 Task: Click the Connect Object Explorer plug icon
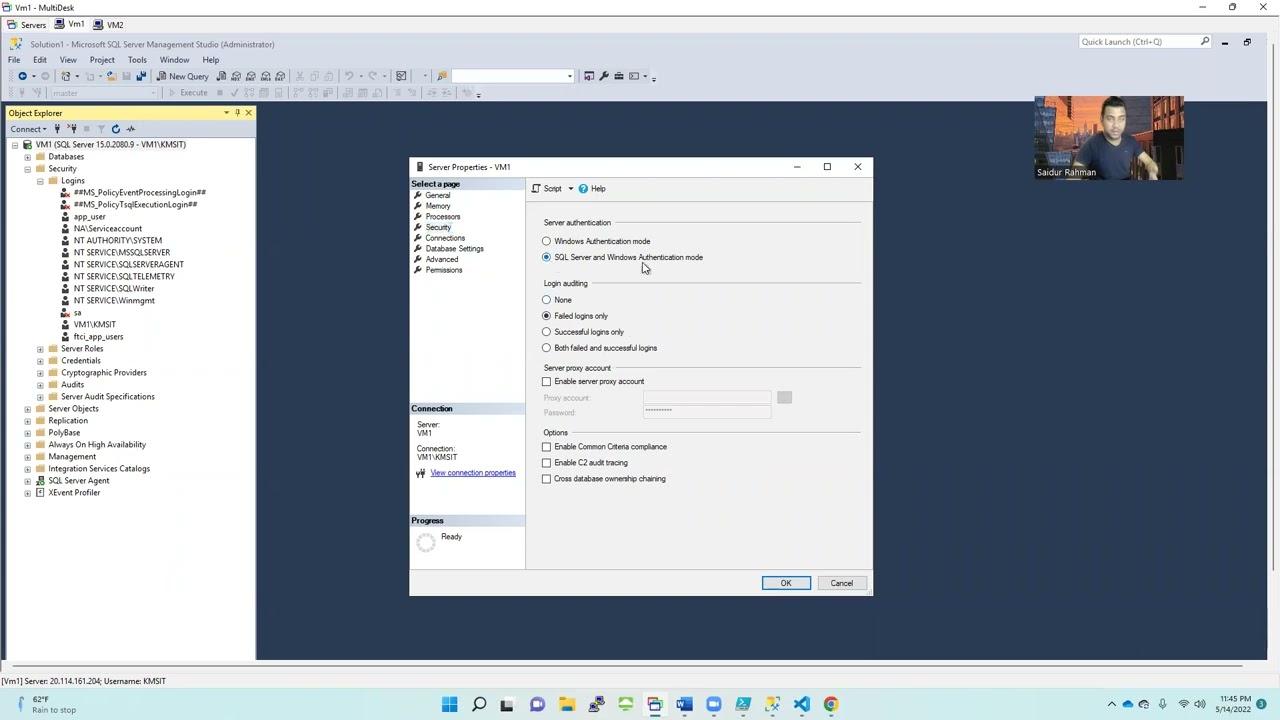[x=57, y=129]
